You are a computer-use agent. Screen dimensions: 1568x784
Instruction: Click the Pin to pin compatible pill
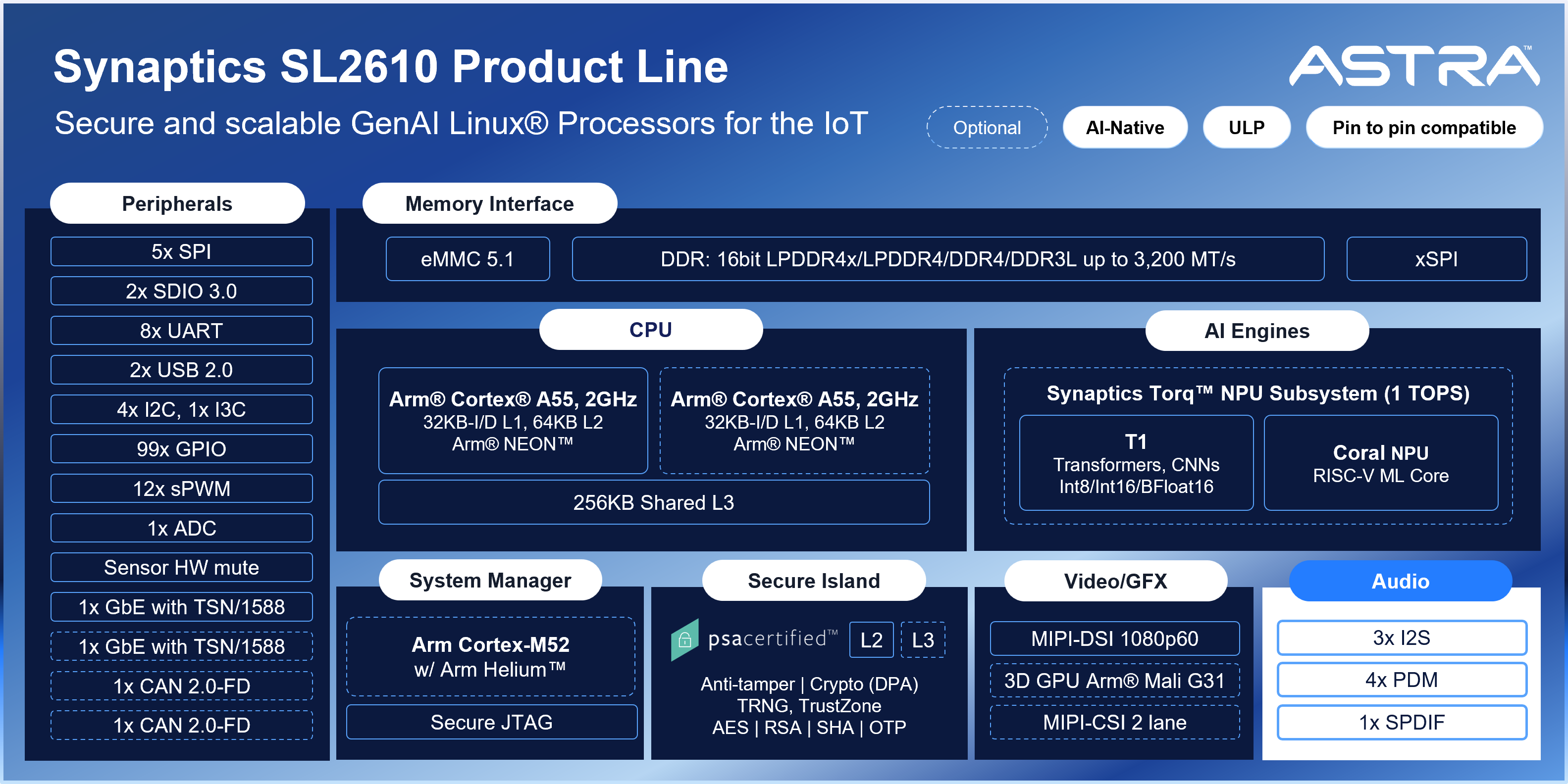click(1424, 128)
